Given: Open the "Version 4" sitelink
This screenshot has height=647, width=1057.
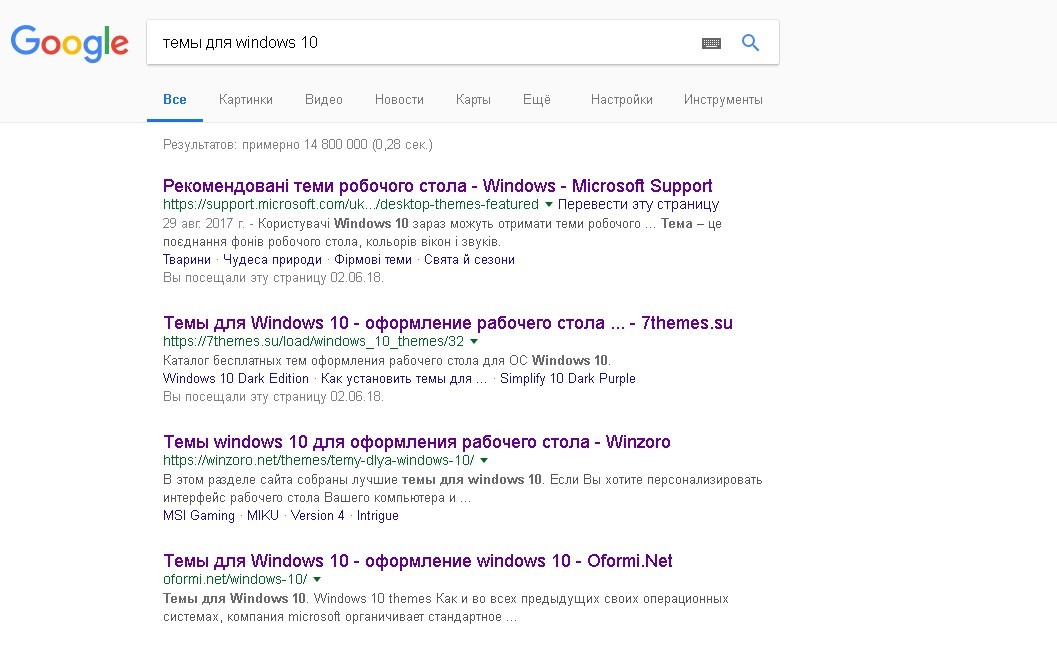Looking at the screenshot, I should 318,516.
